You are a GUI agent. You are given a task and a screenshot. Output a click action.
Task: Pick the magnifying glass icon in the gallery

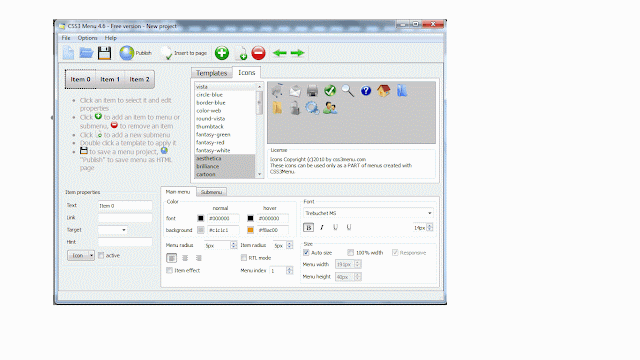(348, 91)
